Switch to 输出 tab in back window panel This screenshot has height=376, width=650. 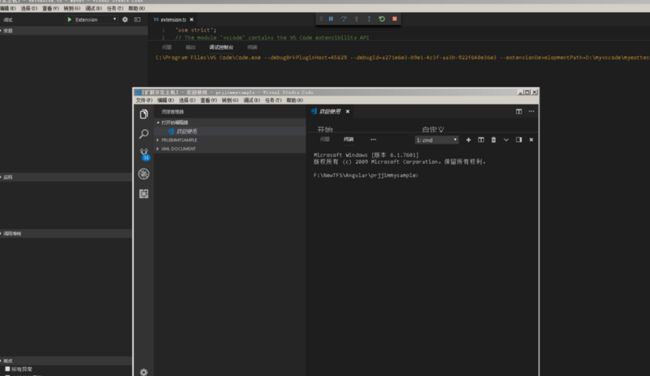(190, 47)
